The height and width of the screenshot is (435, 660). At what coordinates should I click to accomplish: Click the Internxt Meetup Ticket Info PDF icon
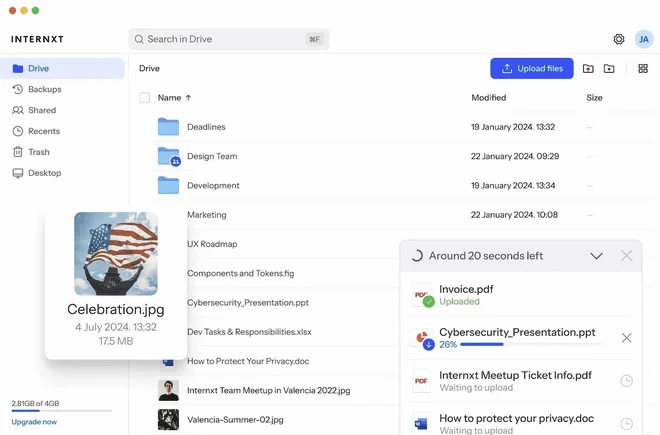421,381
